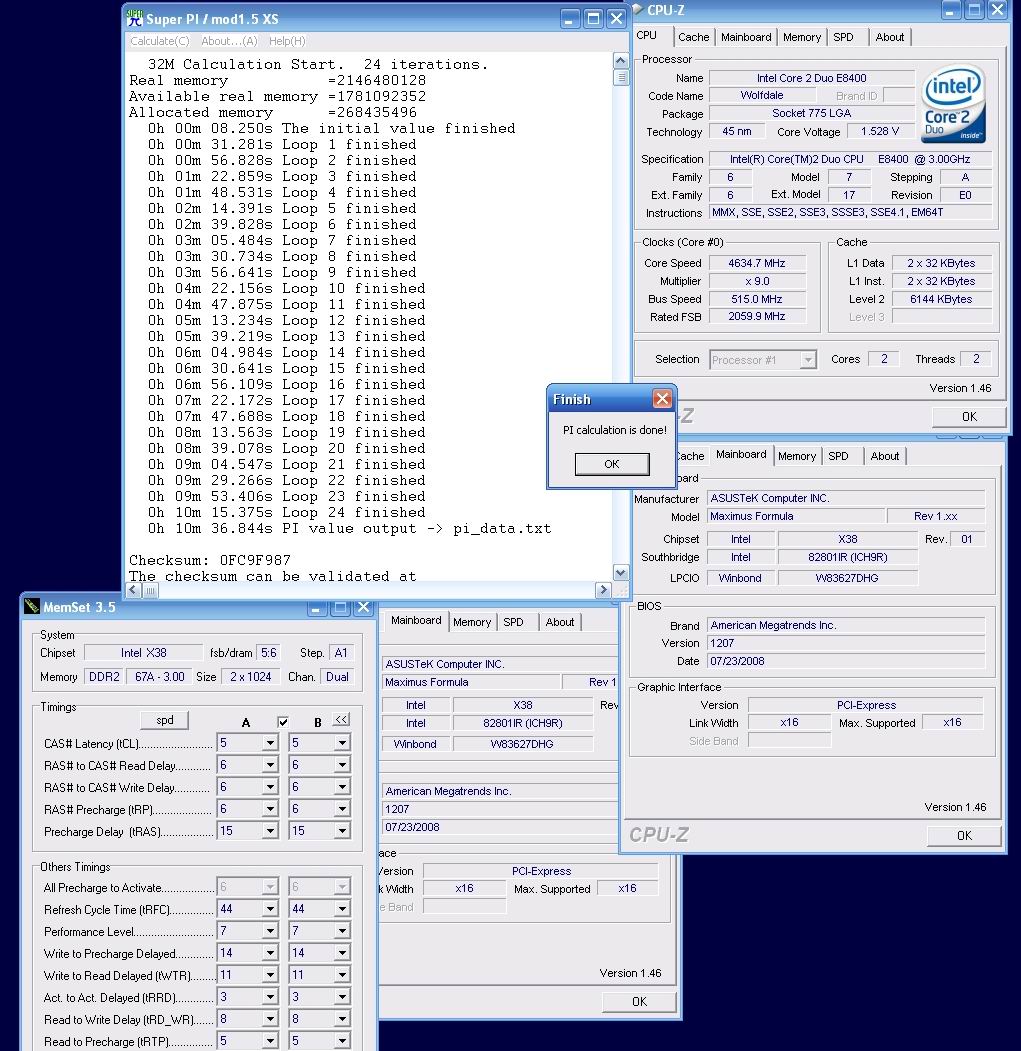1021x1051 pixels.
Task: Click the Intel Core 2 Duo logo
Action: (953, 103)
